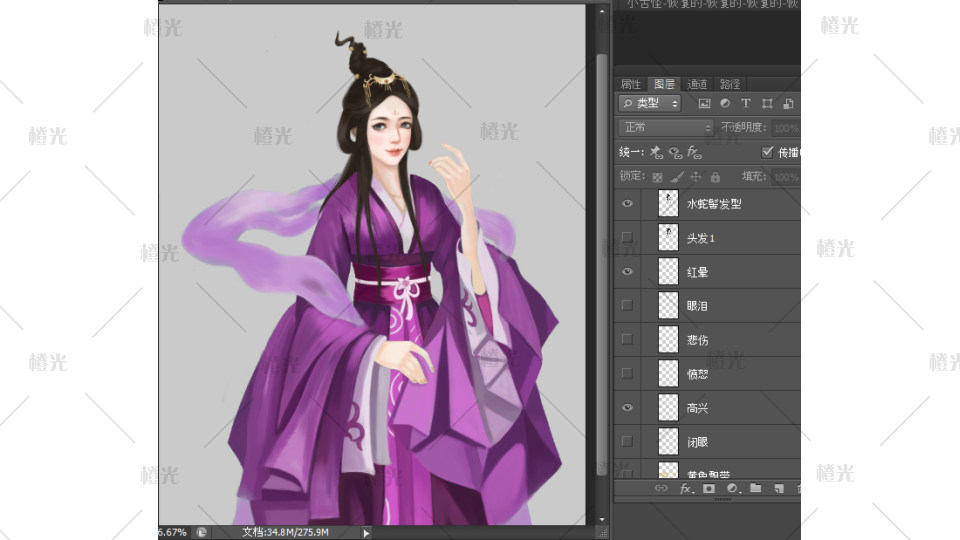960x540 pixels.
Task: Filter layers by type (T) text icon
Action: click(x=746, y=103)
